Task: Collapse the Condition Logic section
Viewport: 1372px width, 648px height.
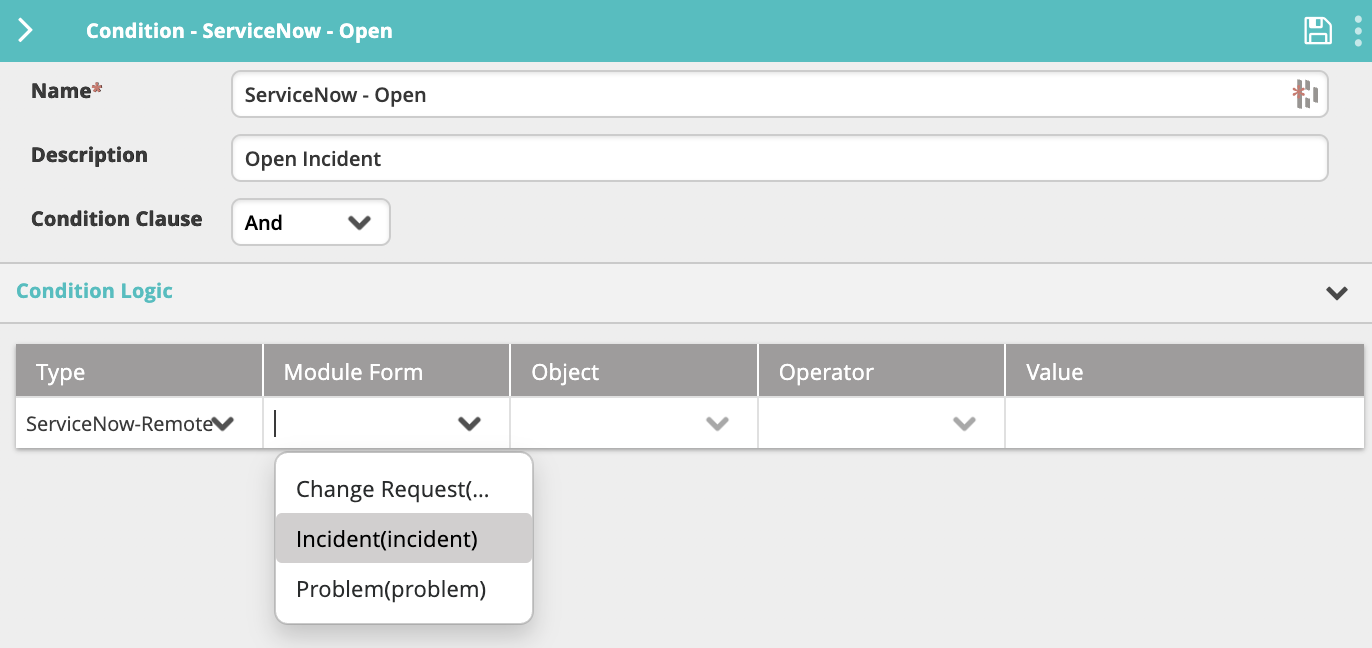Action: pyautogui.click(x=1336, y=293)
